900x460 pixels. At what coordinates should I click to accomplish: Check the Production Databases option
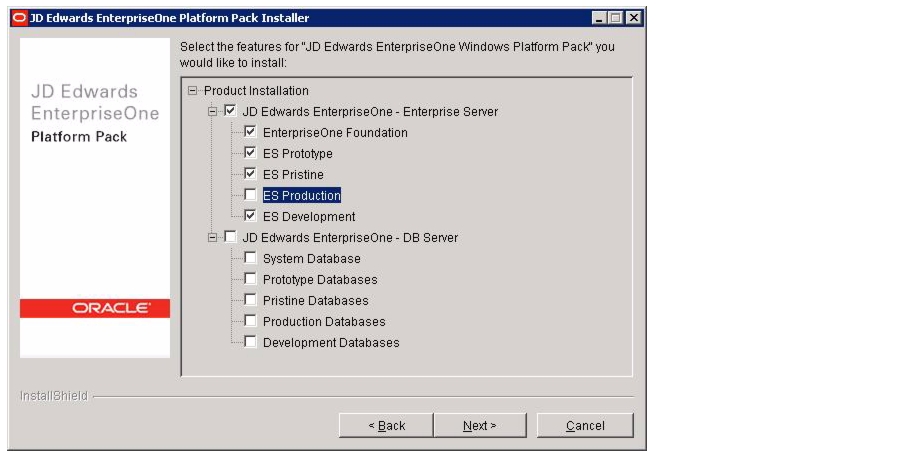tap(250, 320)
